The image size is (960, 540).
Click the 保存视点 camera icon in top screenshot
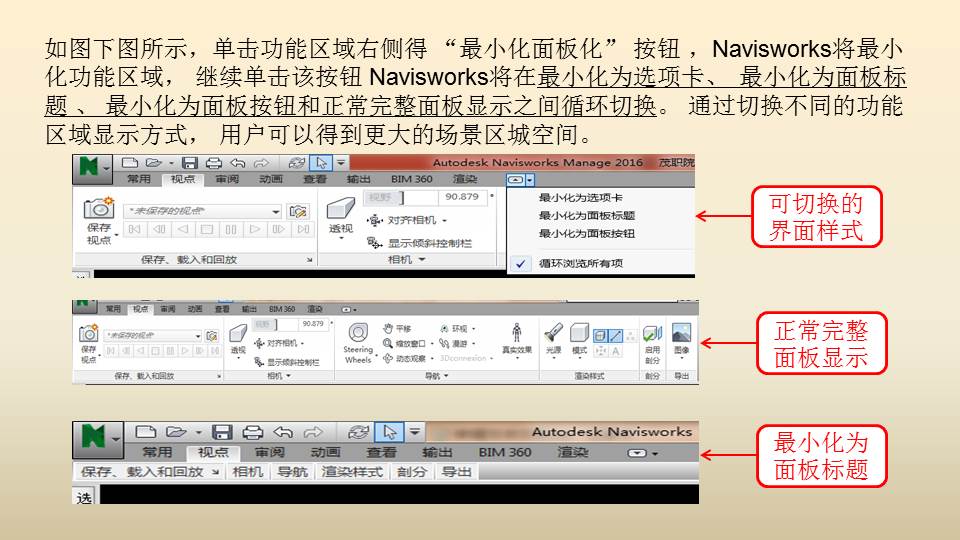(x=99, y=208)
